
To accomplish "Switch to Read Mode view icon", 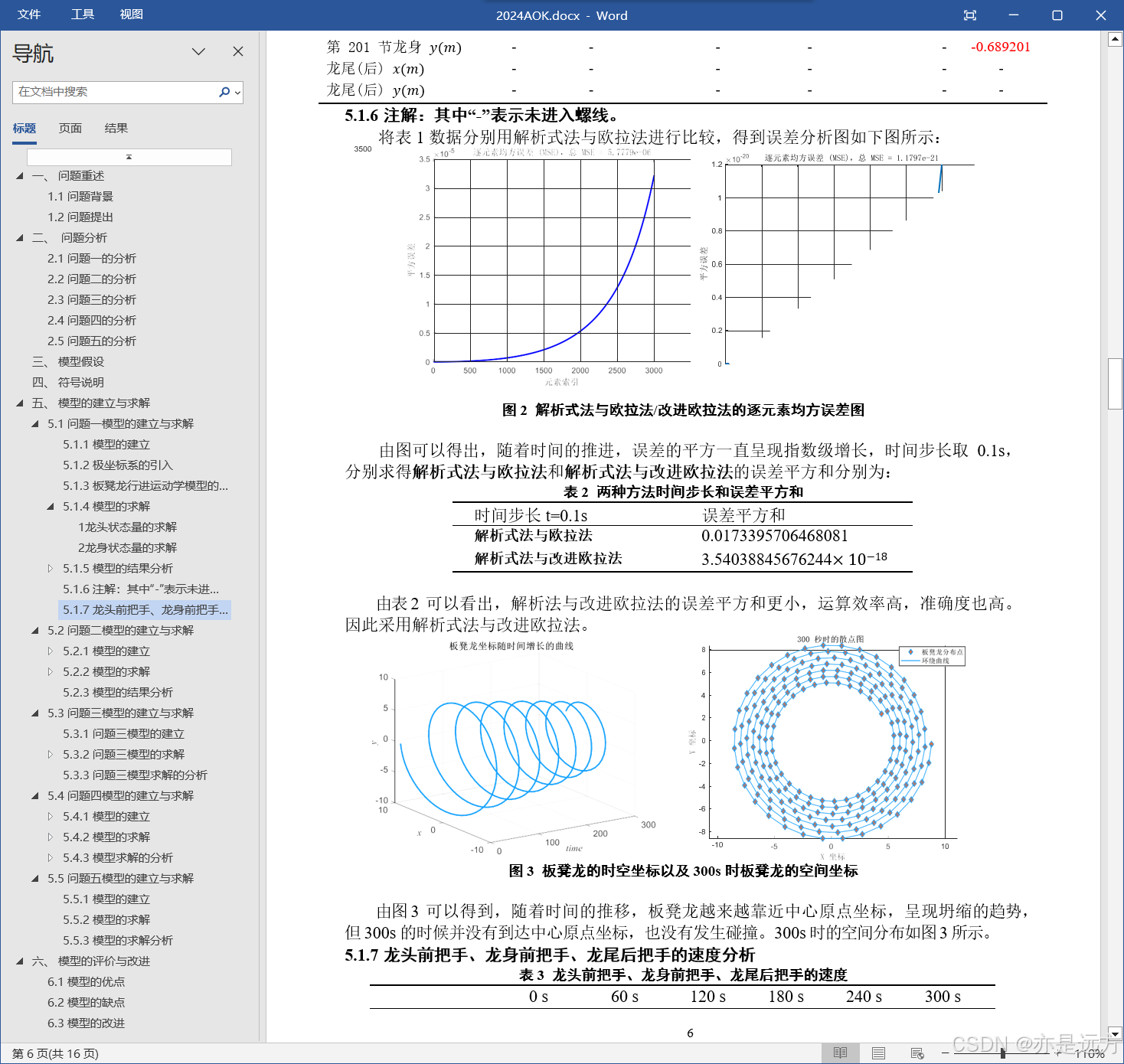I will (x=840, y=1053).
